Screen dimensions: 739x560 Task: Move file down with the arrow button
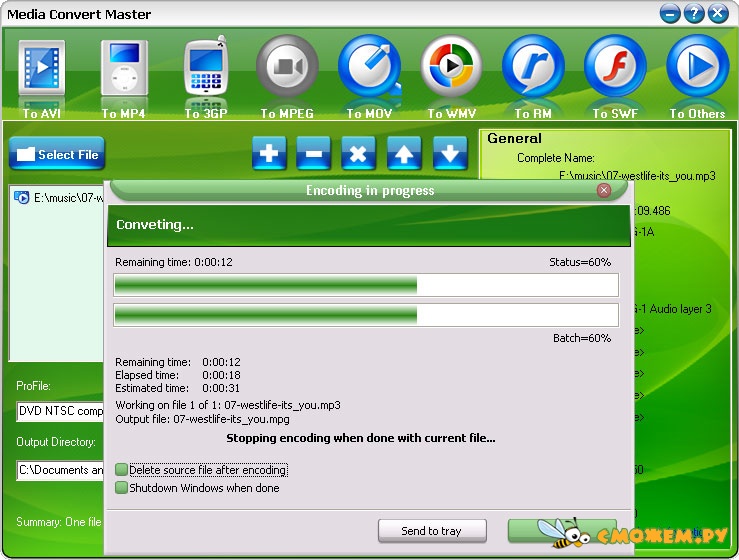(x=450, y=153)
